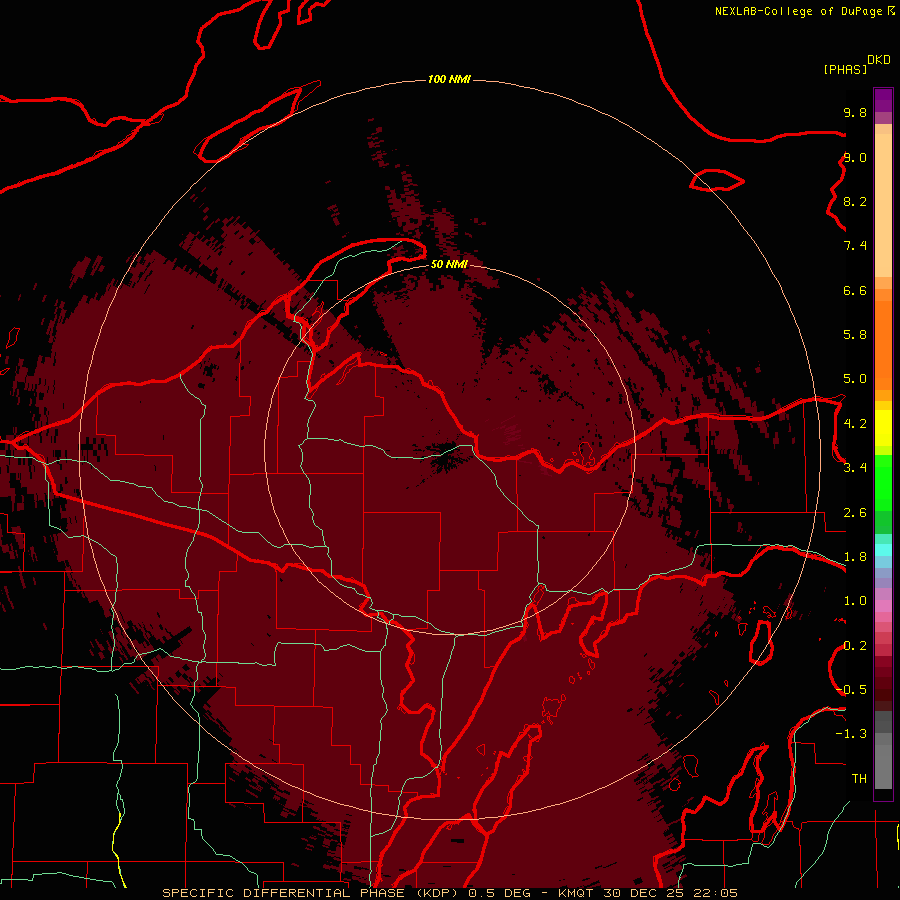900x900 pixels.
Task: Pick the orange segment of the color bar
Action: tap(883, 344)
